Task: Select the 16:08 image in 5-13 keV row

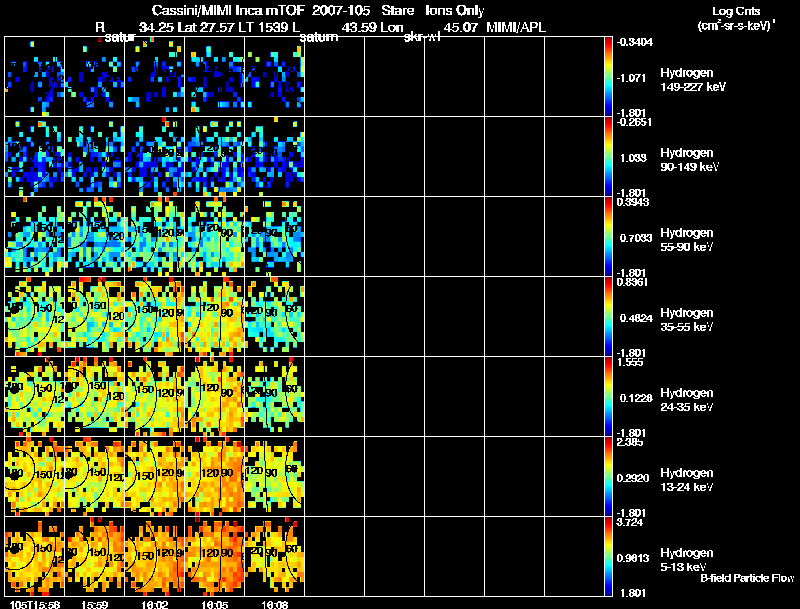Action: [x=274, y=556]
